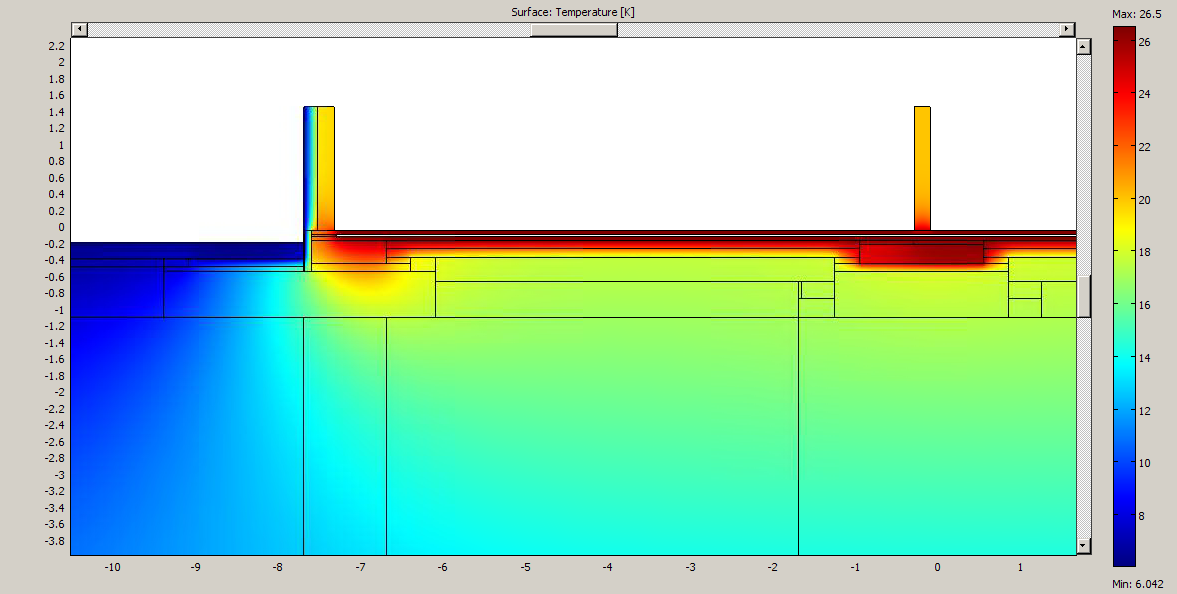Click the vertical scrollbar up arrow

click(x=1083, y=47)
